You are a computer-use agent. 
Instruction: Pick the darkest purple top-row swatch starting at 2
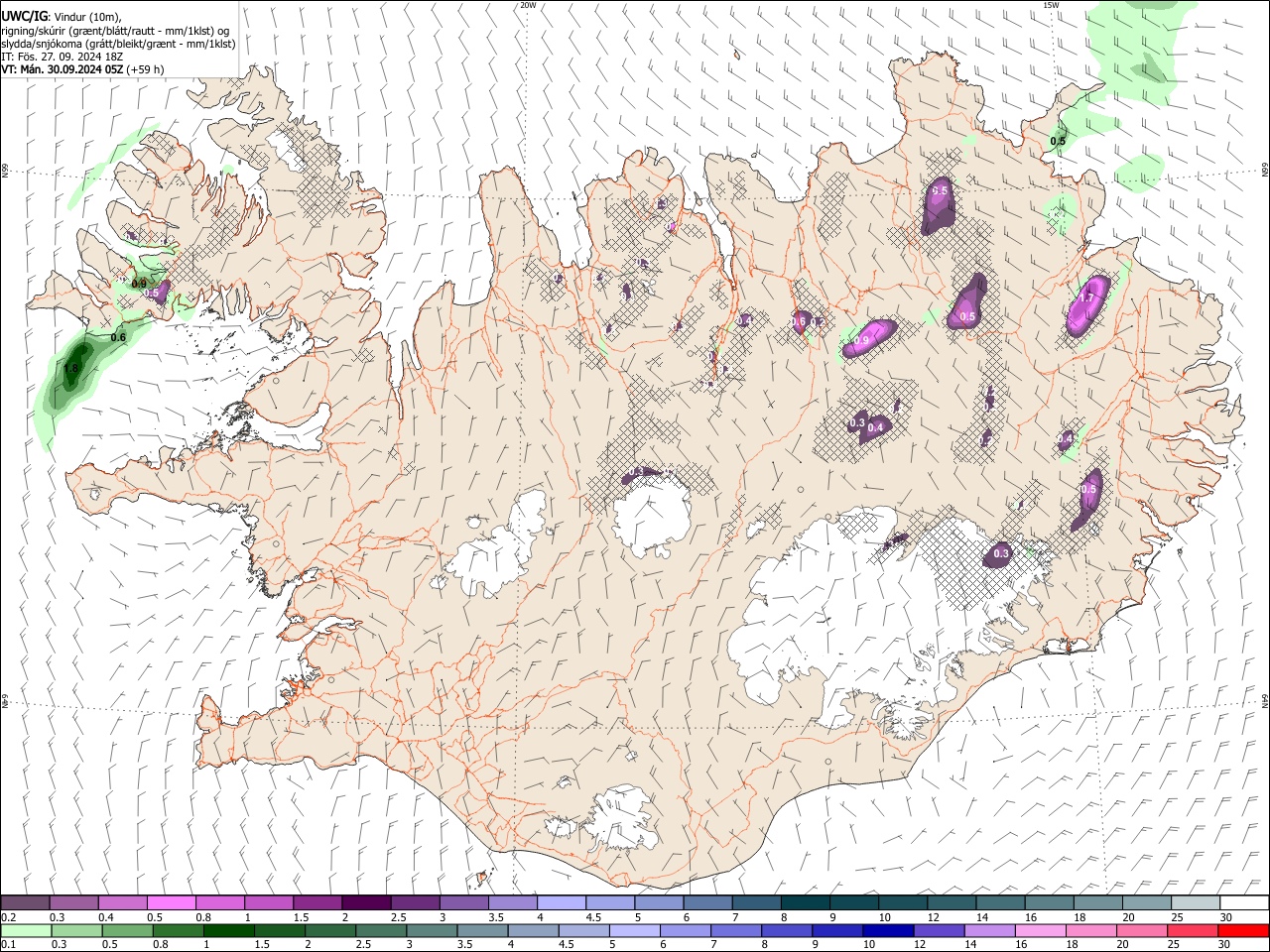pos(366,902)
